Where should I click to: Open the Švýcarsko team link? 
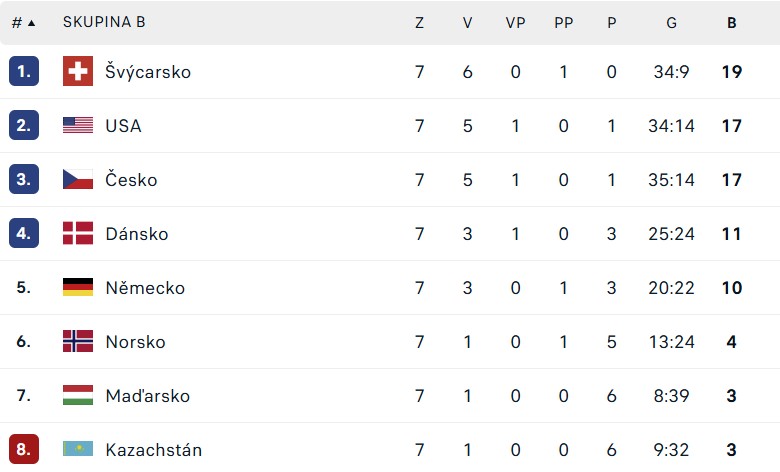coord(148,72)
